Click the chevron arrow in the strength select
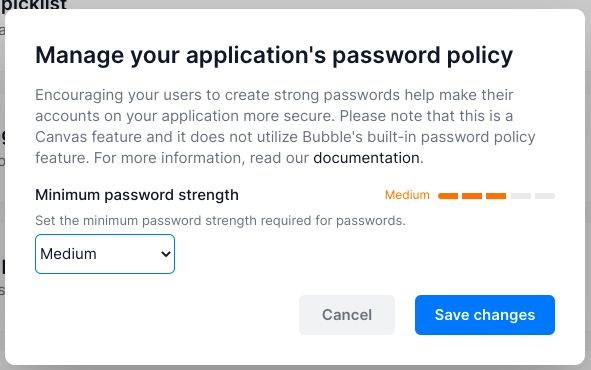591x370 pixels. pyautogui.click(x=166, y=254)
